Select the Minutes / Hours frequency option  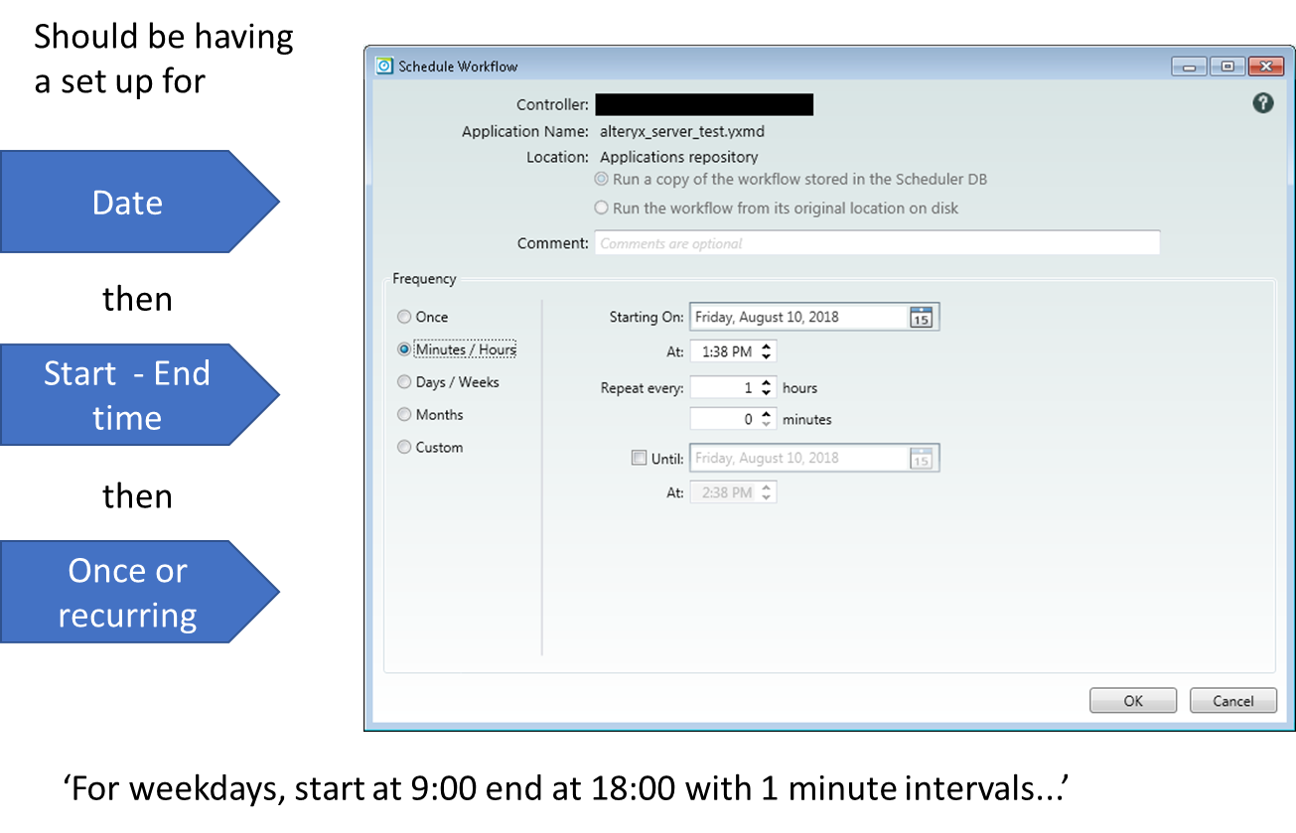(x=404, y=349)
